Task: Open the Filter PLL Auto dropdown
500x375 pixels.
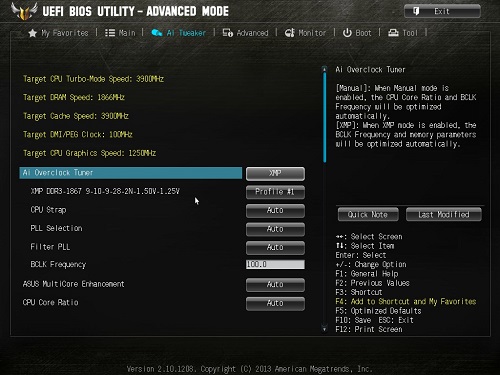Action: (x=275, y=248)
